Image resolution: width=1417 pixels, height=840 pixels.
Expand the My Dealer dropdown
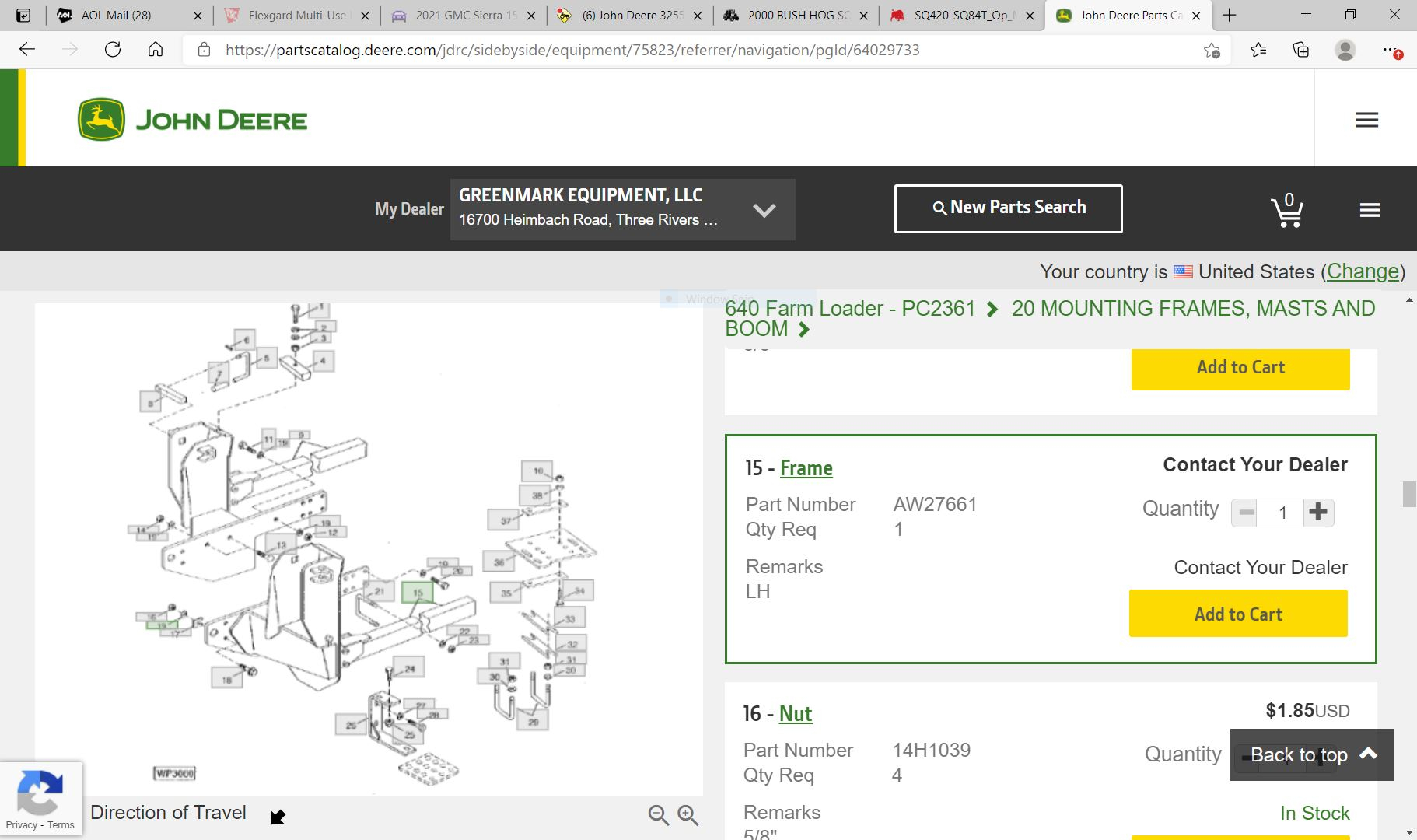[x=764, y=210]
